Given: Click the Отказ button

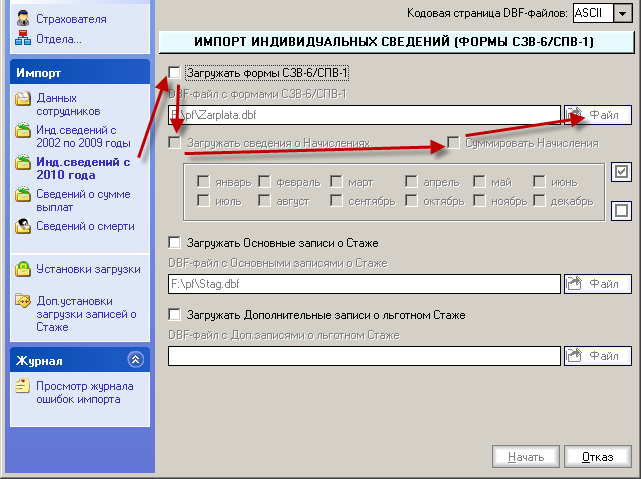Looking at the screenshot, I should (x=598, y=457).
